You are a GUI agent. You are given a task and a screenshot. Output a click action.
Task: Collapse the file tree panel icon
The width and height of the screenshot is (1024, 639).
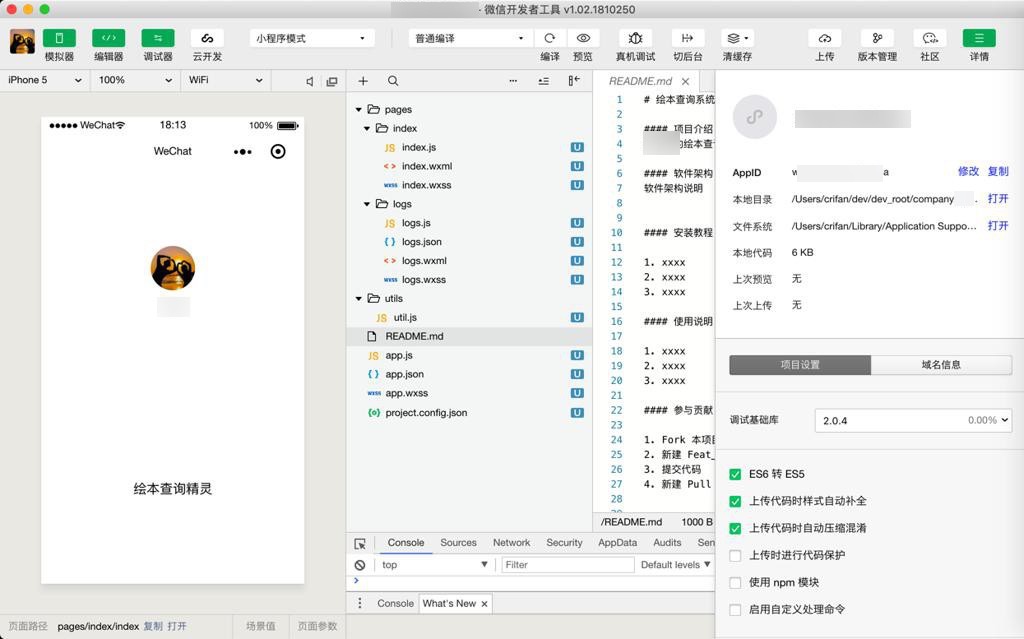573,80
